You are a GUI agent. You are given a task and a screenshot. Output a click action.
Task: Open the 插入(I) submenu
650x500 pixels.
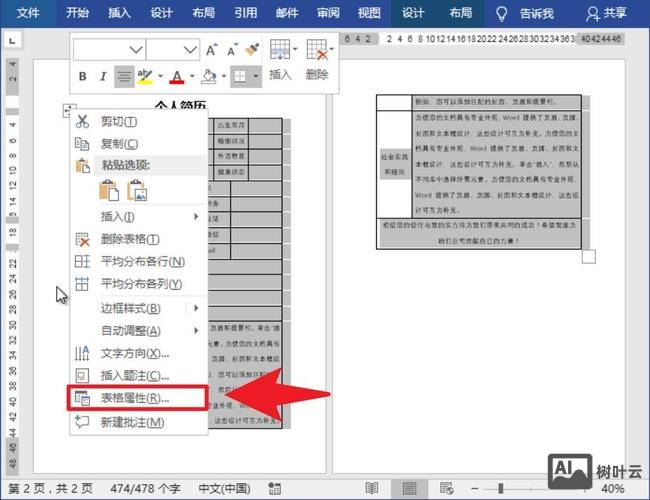[x=139, y=216]
